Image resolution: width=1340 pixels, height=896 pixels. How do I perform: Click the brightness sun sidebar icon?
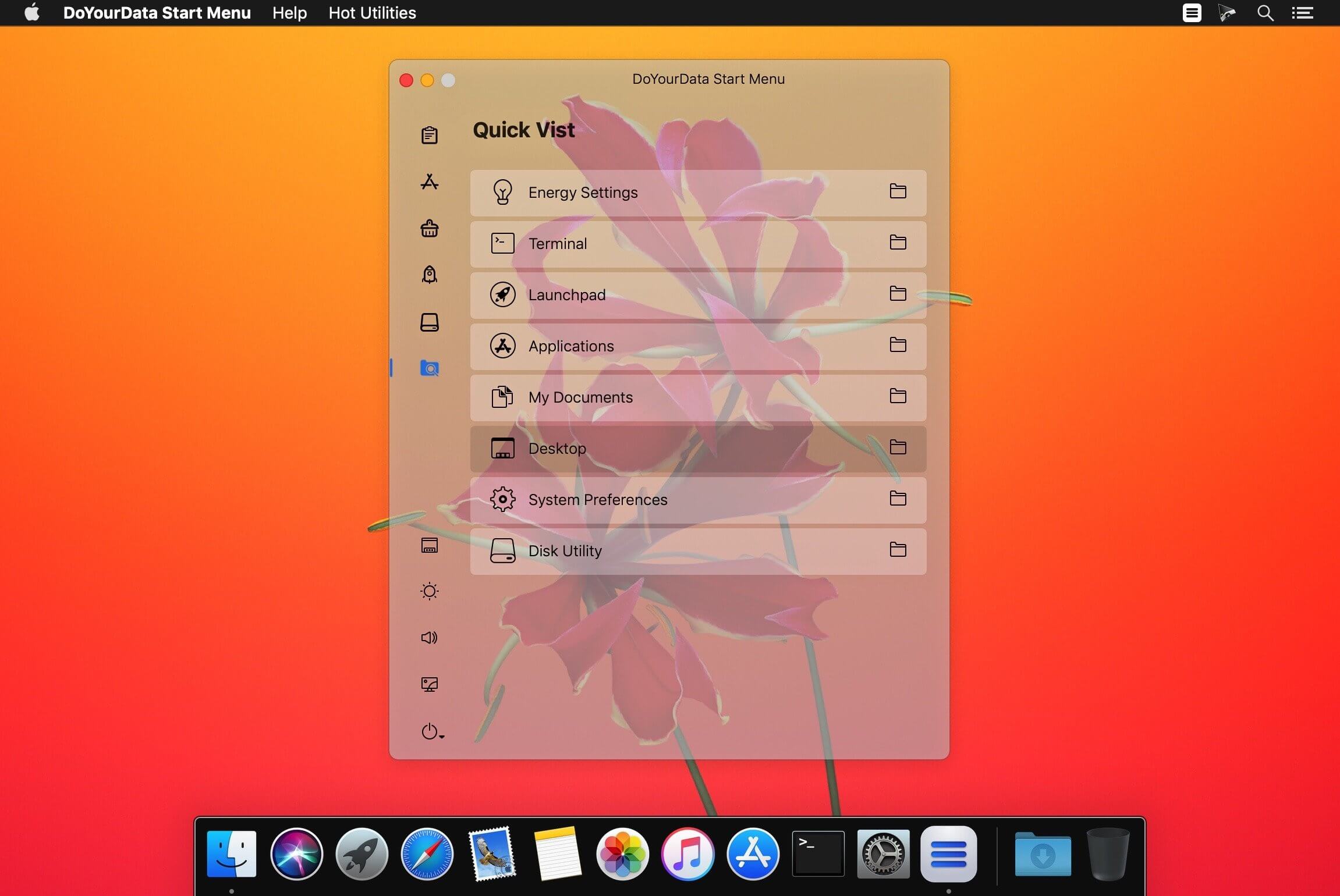point(430,591)
